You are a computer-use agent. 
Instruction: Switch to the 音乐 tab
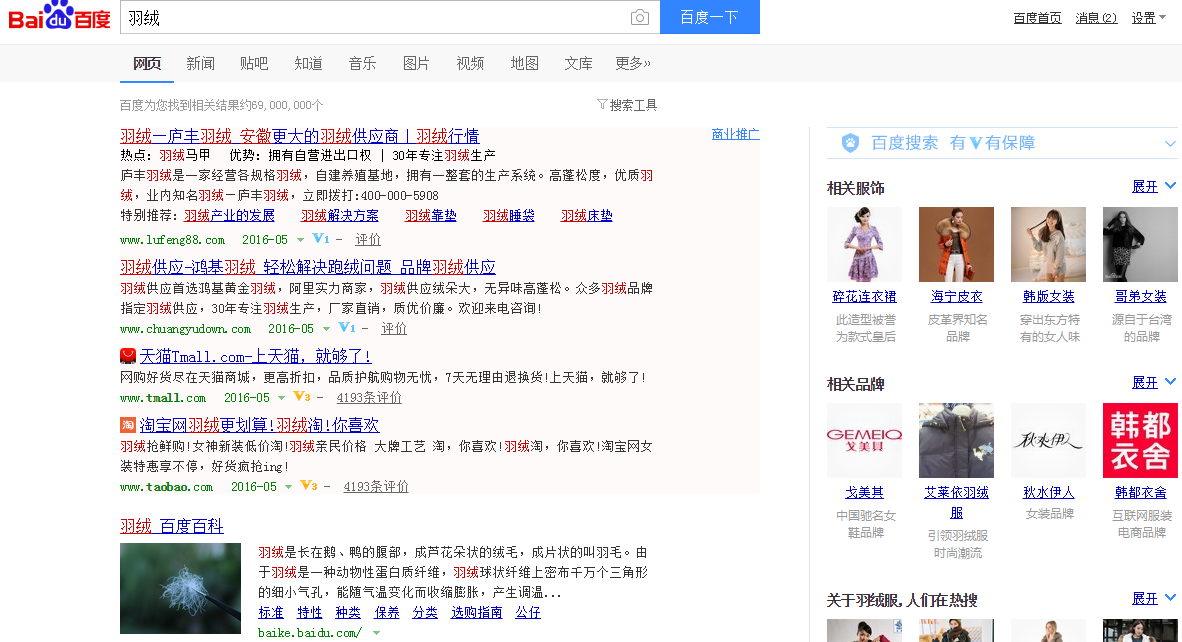point(363,63)
